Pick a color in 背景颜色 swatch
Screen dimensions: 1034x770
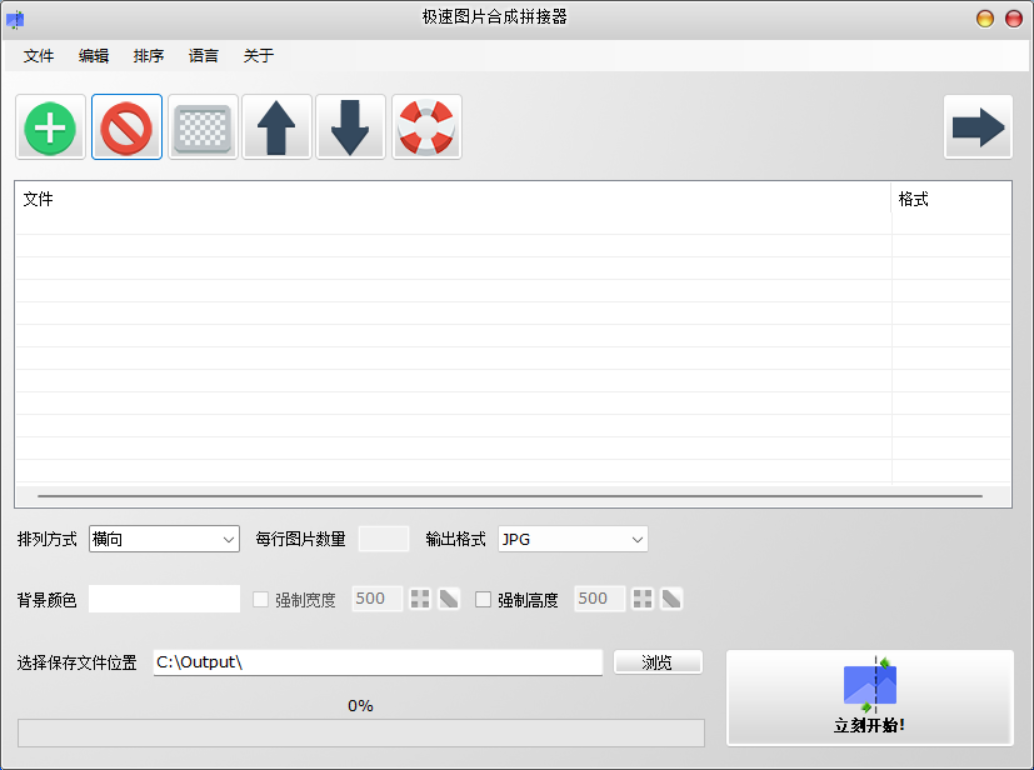[164, 599]
